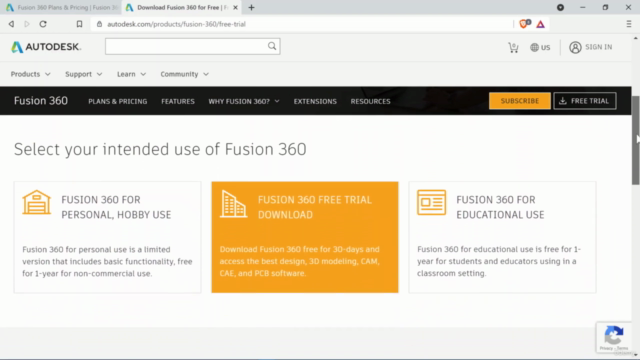Click the globe US region selector
Screen dimensions: 640x360
coord(540,47)
